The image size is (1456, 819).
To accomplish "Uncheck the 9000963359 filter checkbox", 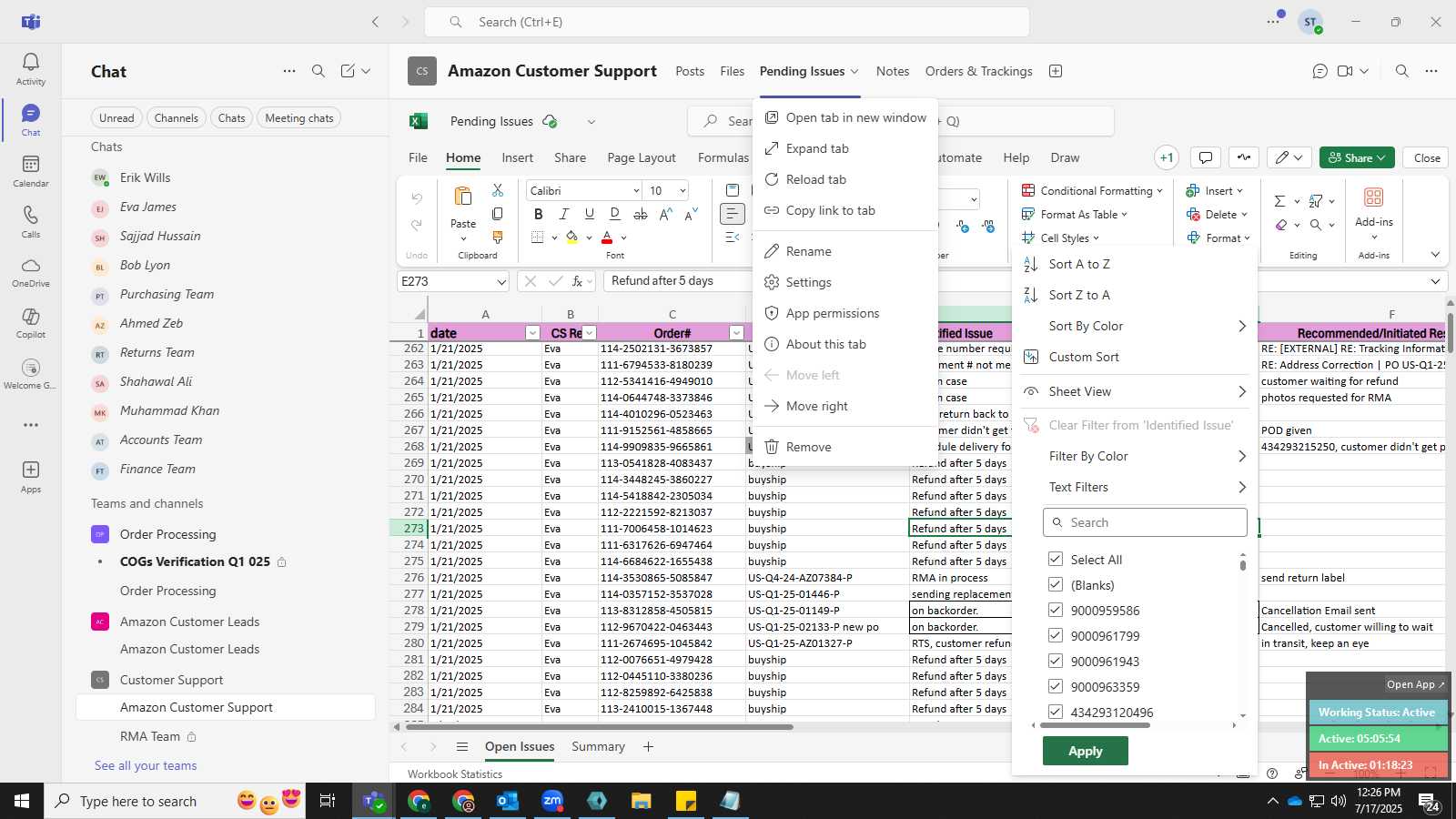I will coord(1056,686).
